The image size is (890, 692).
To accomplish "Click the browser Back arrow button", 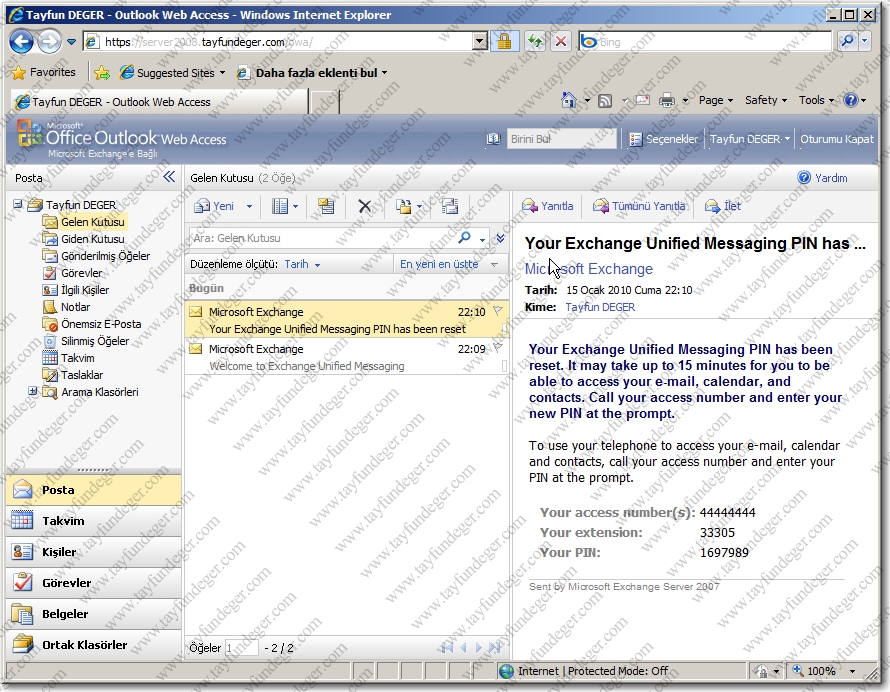I will tap(22, 41).
